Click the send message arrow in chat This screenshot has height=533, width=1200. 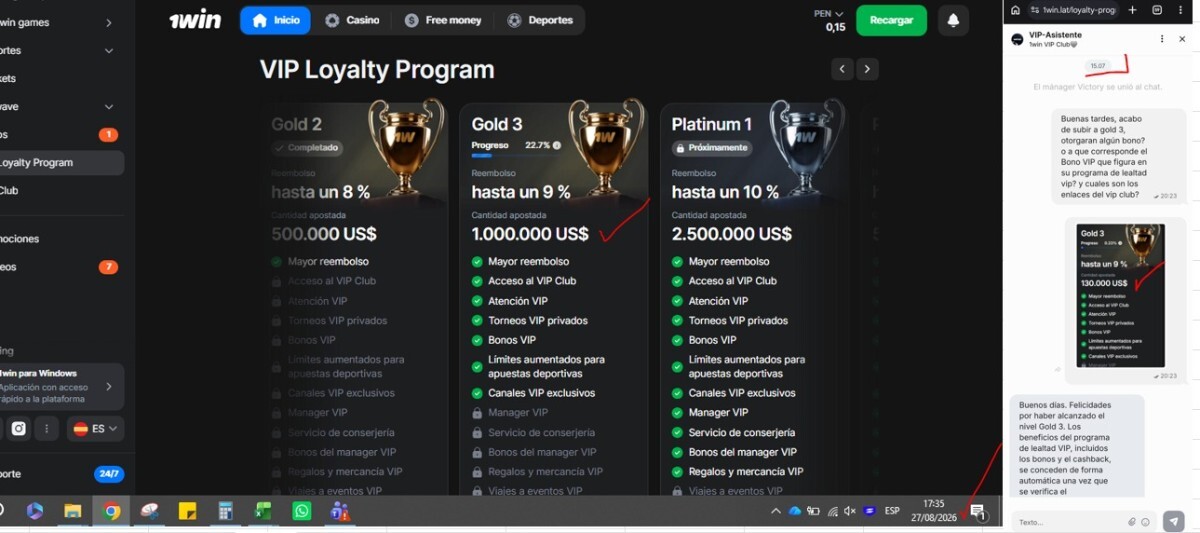(x=1173, y=522)
